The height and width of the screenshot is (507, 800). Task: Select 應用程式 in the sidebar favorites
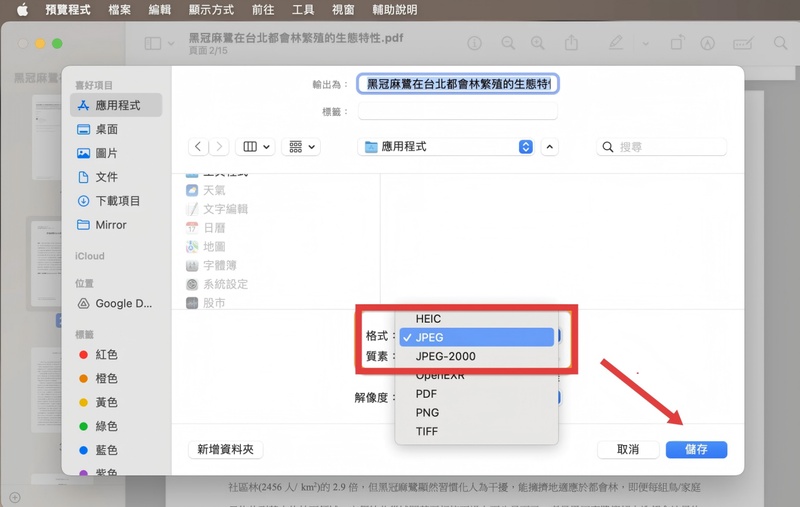tap(117, 105)
